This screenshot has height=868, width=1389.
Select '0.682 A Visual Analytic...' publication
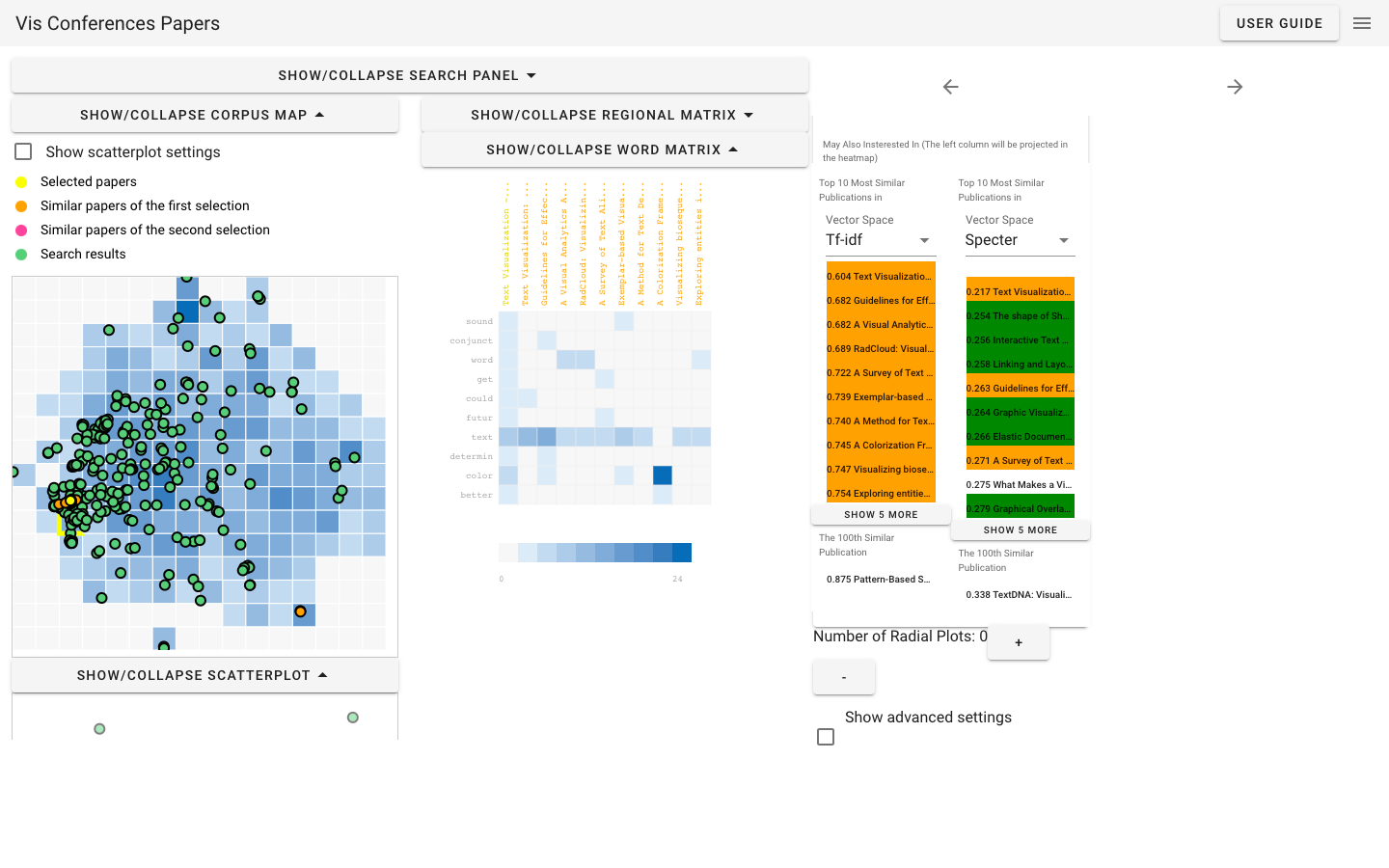pyautogui.click(x=881, y=325)
